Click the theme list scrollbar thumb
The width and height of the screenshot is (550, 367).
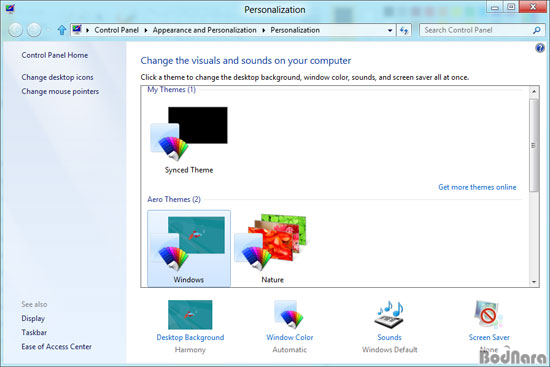(x=534, y=145)
